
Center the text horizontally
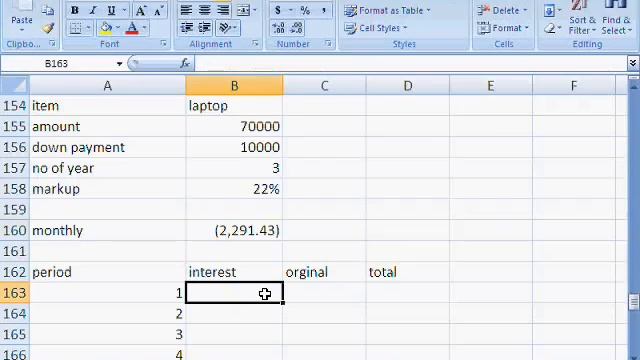pos(204,10)
